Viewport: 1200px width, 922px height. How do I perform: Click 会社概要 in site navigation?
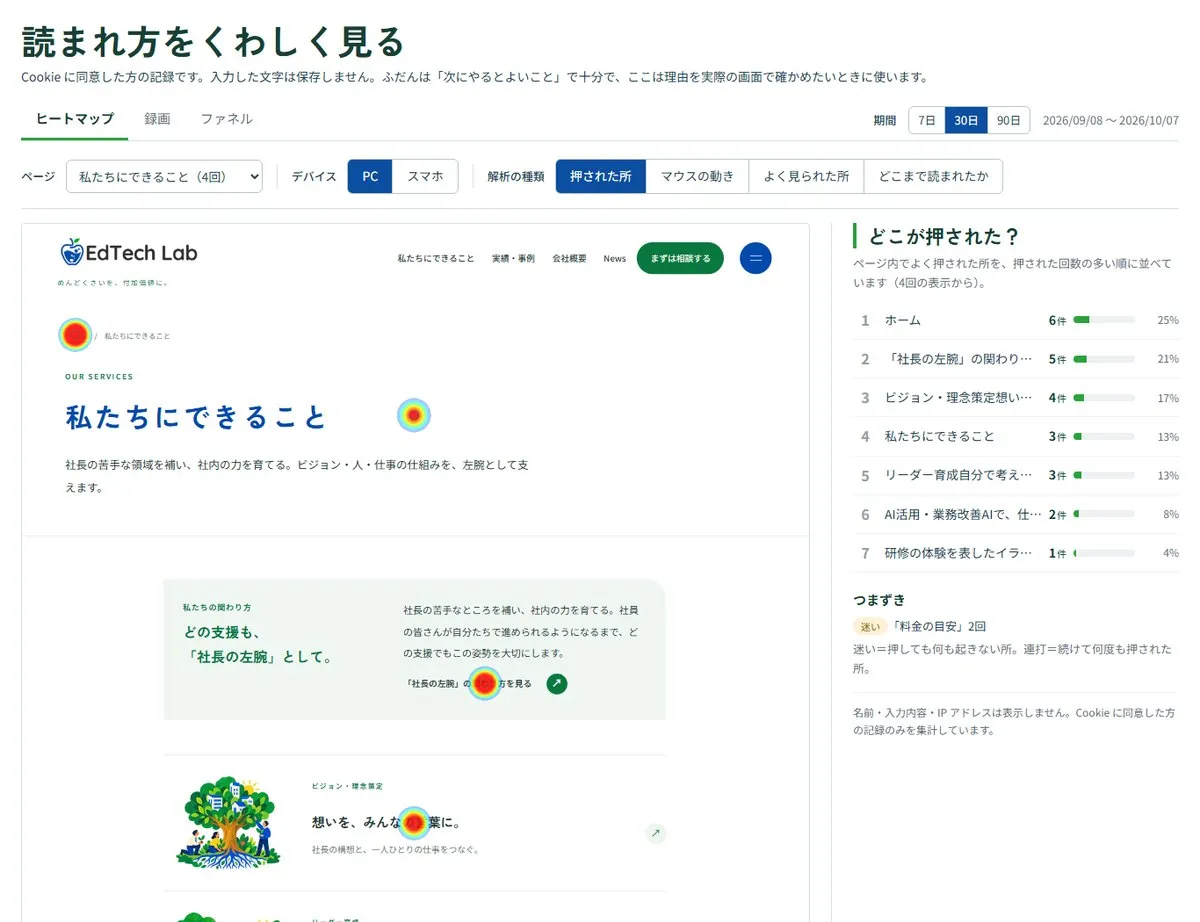pyautogui.click(x=569, y=258)
